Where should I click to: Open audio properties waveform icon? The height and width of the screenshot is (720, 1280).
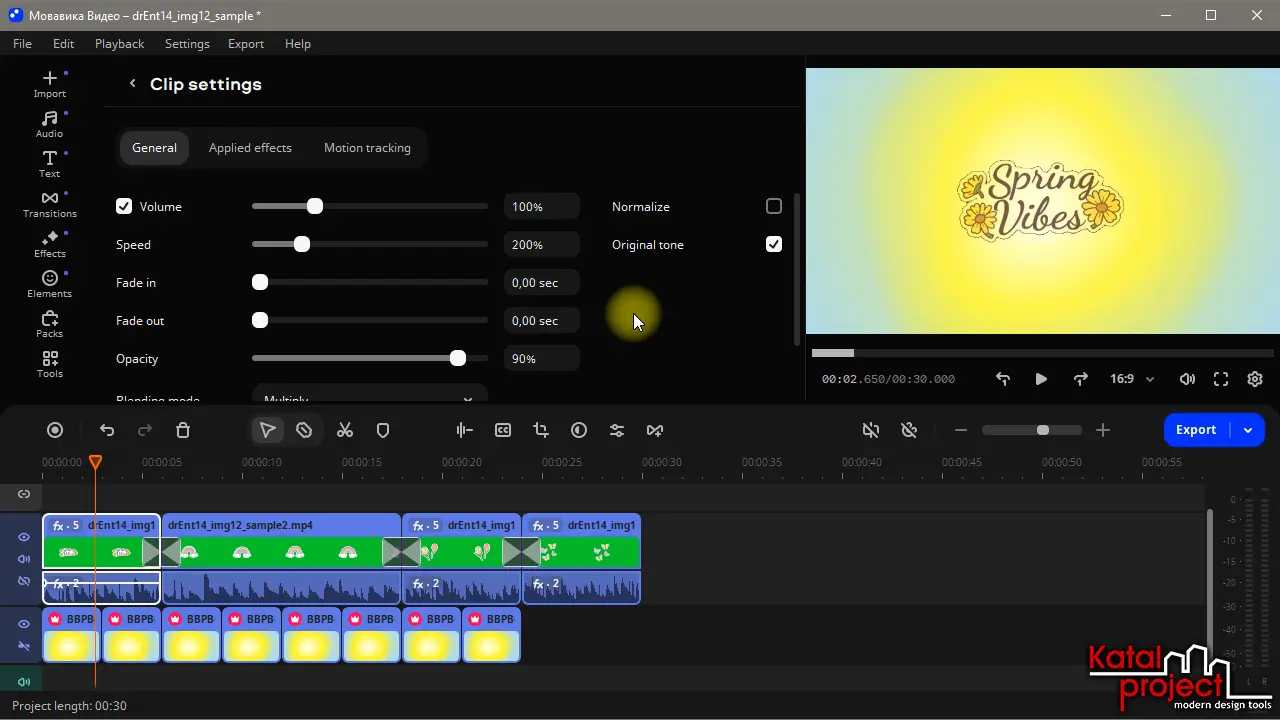point(464,430)
